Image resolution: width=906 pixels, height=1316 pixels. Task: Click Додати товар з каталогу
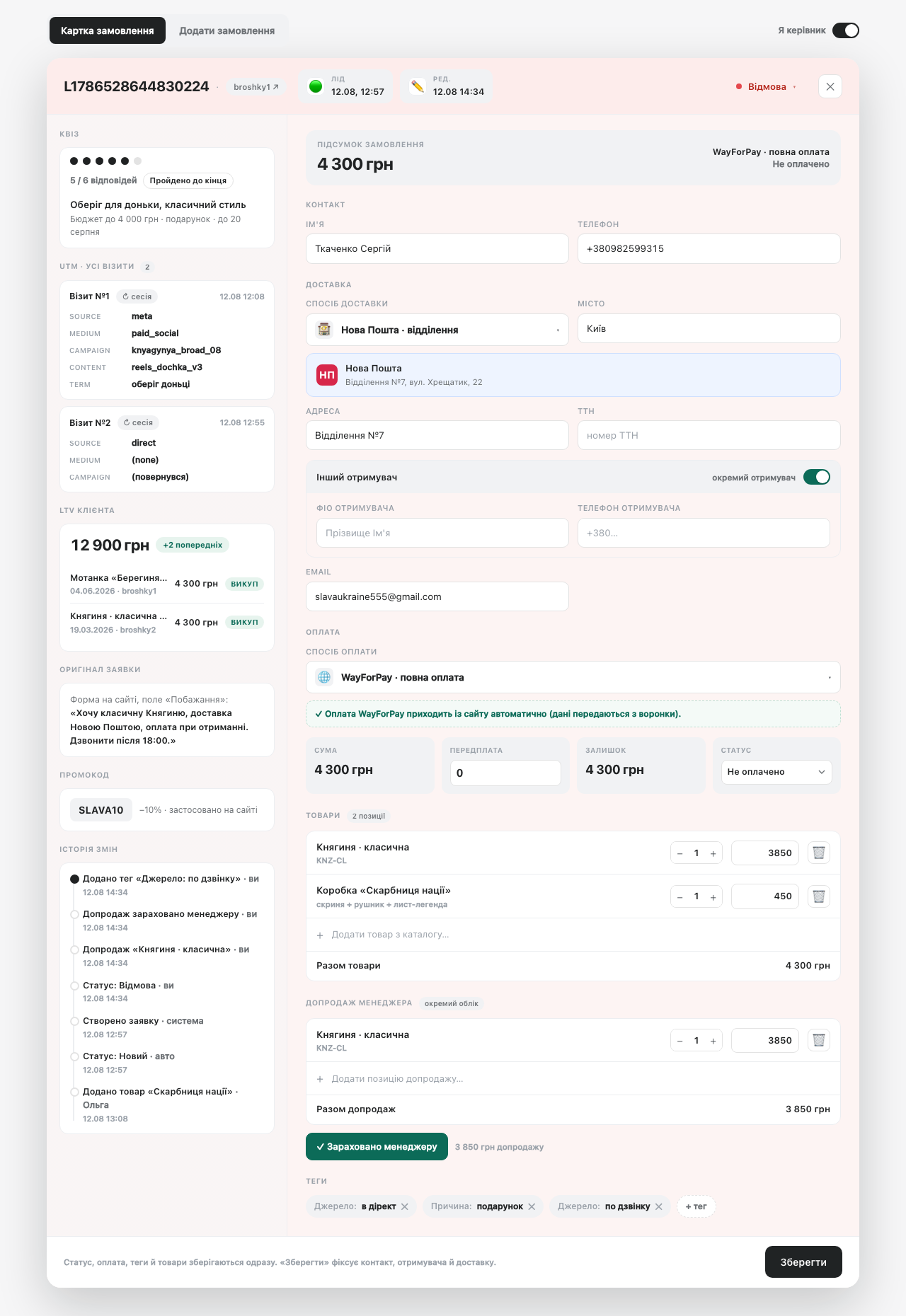pyautogui.click(x=573, y=935)
